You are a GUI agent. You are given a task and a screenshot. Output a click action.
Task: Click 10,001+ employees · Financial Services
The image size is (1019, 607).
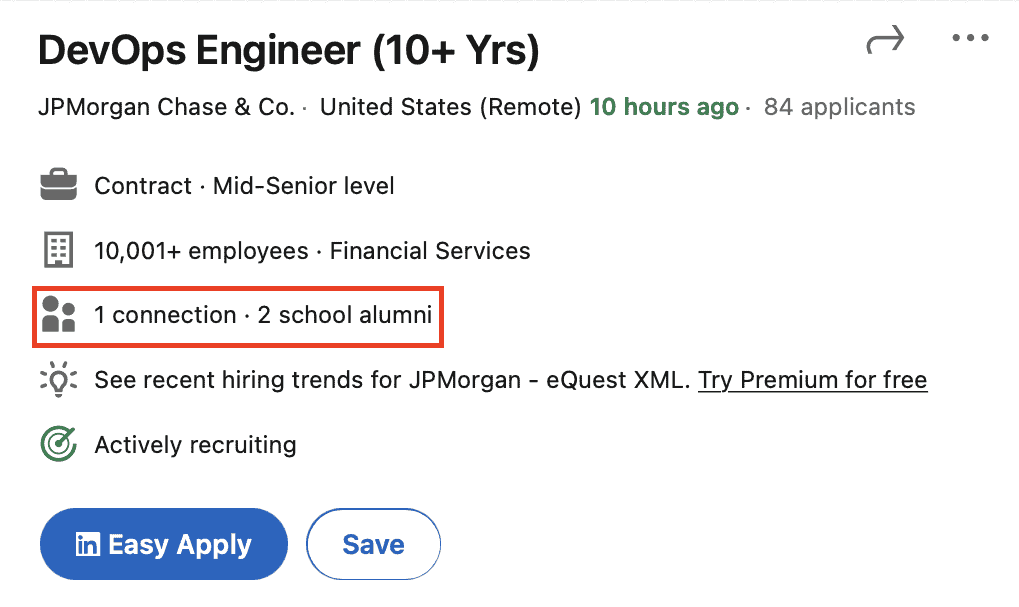pyautogui.click(x=312, y=251)
